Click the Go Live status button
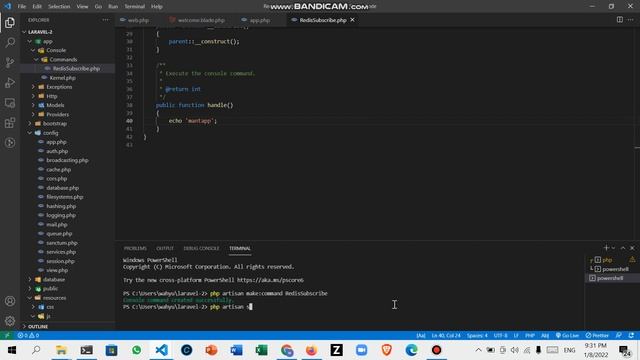This screenshot has width=640, height=360. point(567,335)
